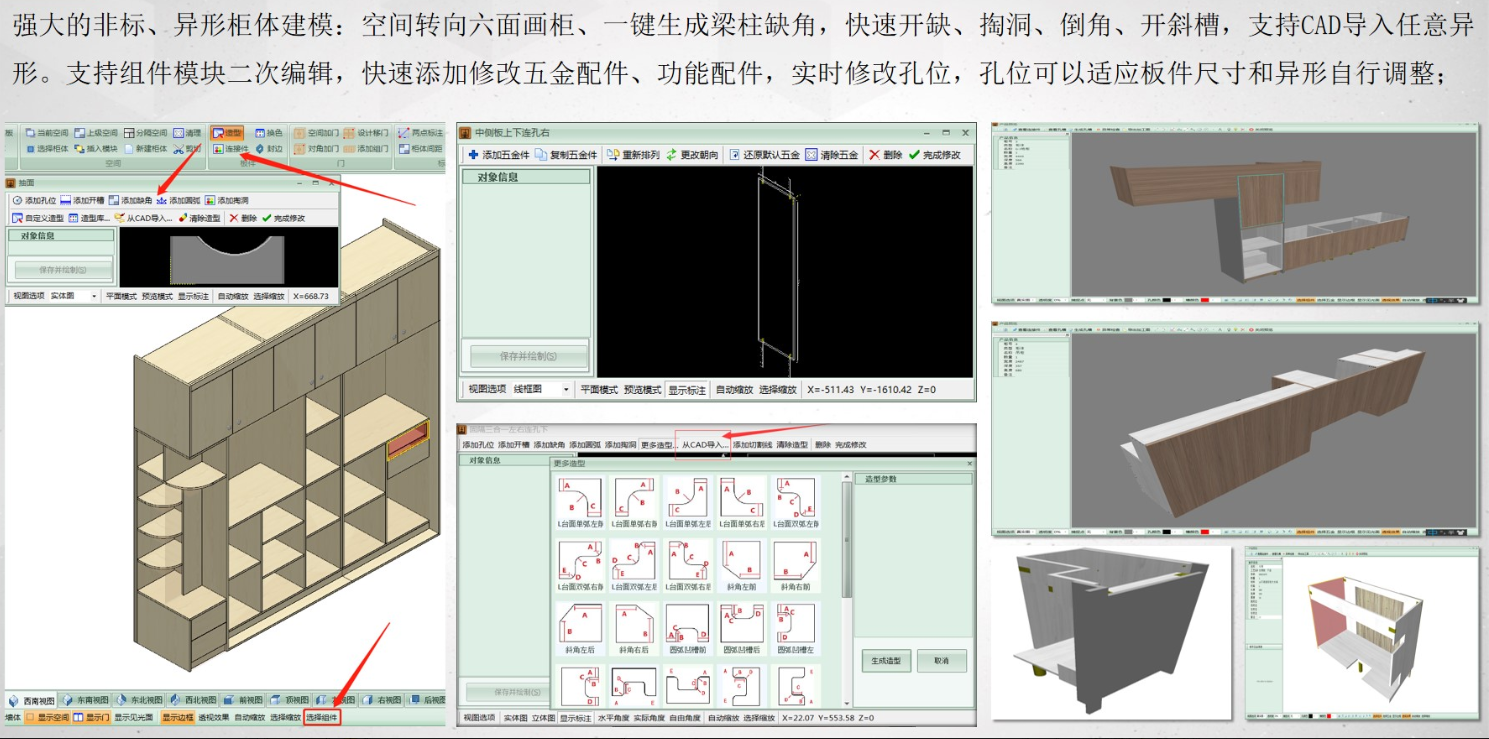The image size is (1489, 739).
Task: Click 从CAD导入 in the lower shape window toolbar
Action: 705,445
